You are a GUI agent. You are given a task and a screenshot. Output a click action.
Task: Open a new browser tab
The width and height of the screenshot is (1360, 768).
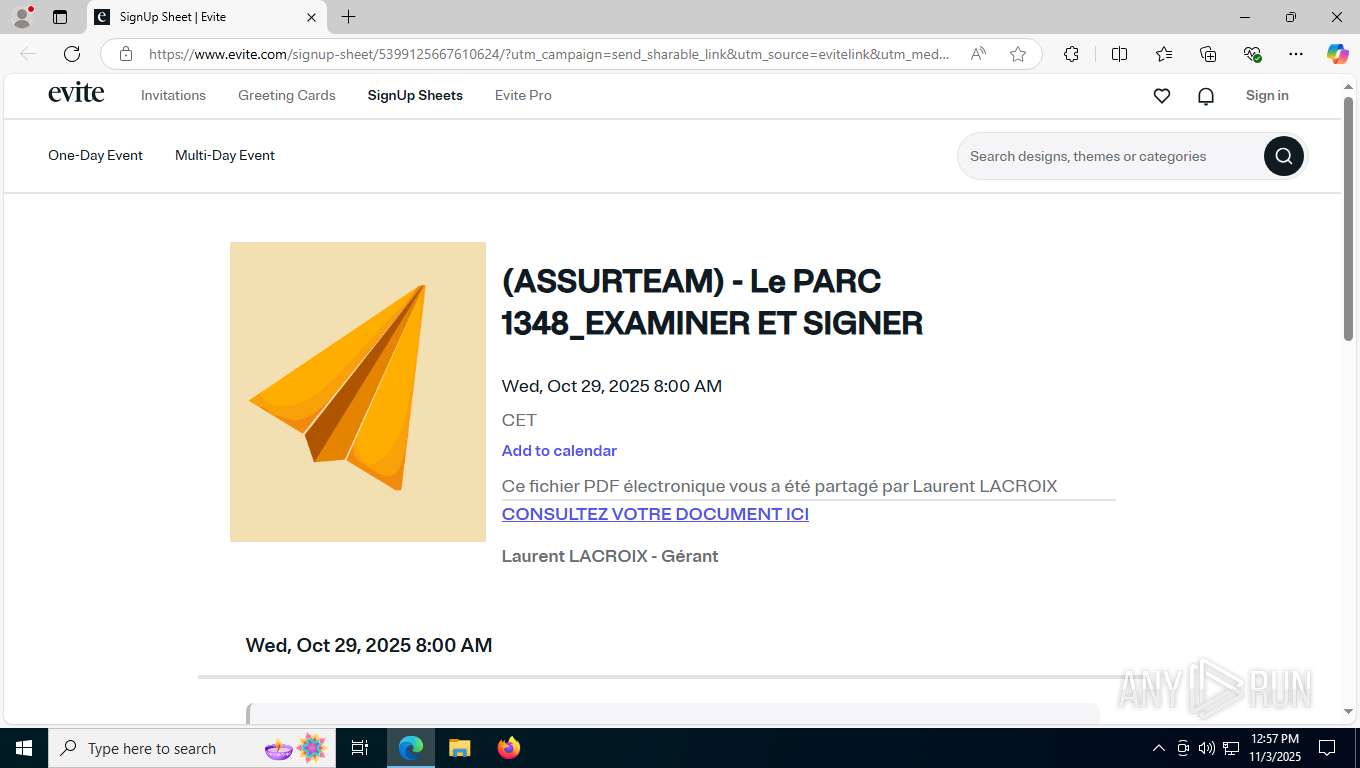click(348, 17)
